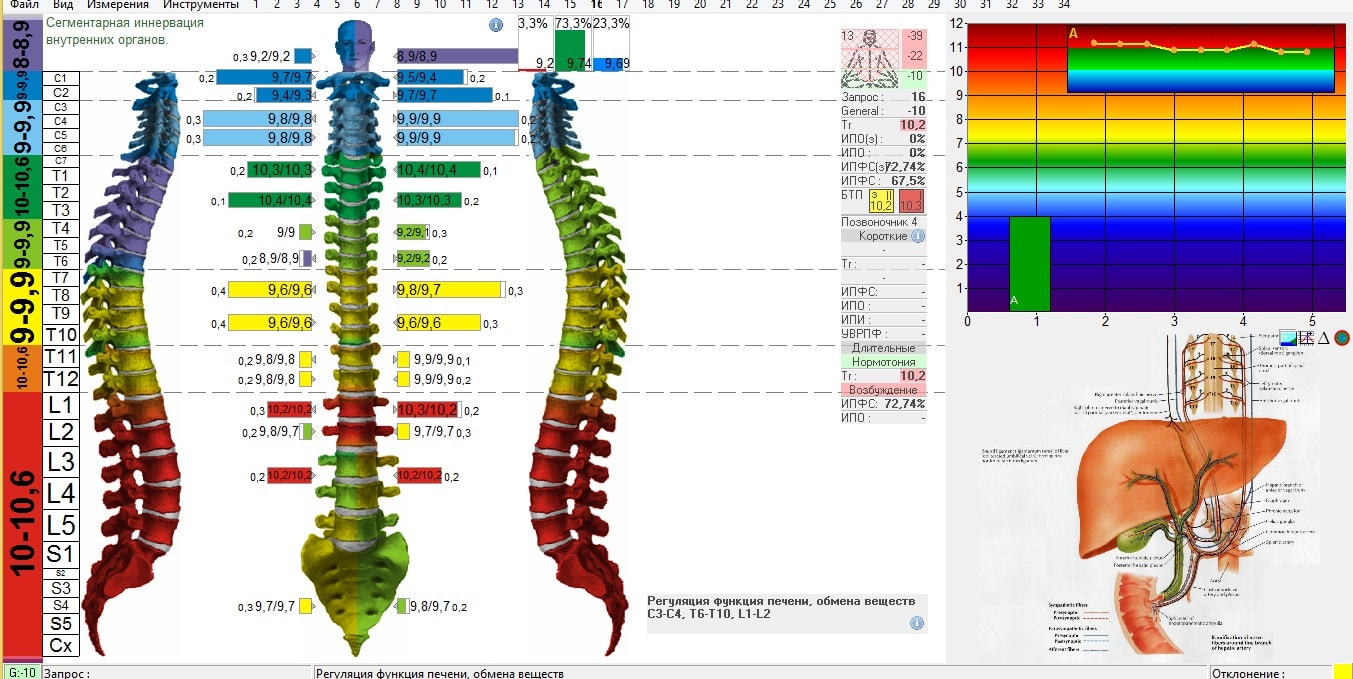Click the Длительные section header
The image size is (1353, 679).
[883, 347]
